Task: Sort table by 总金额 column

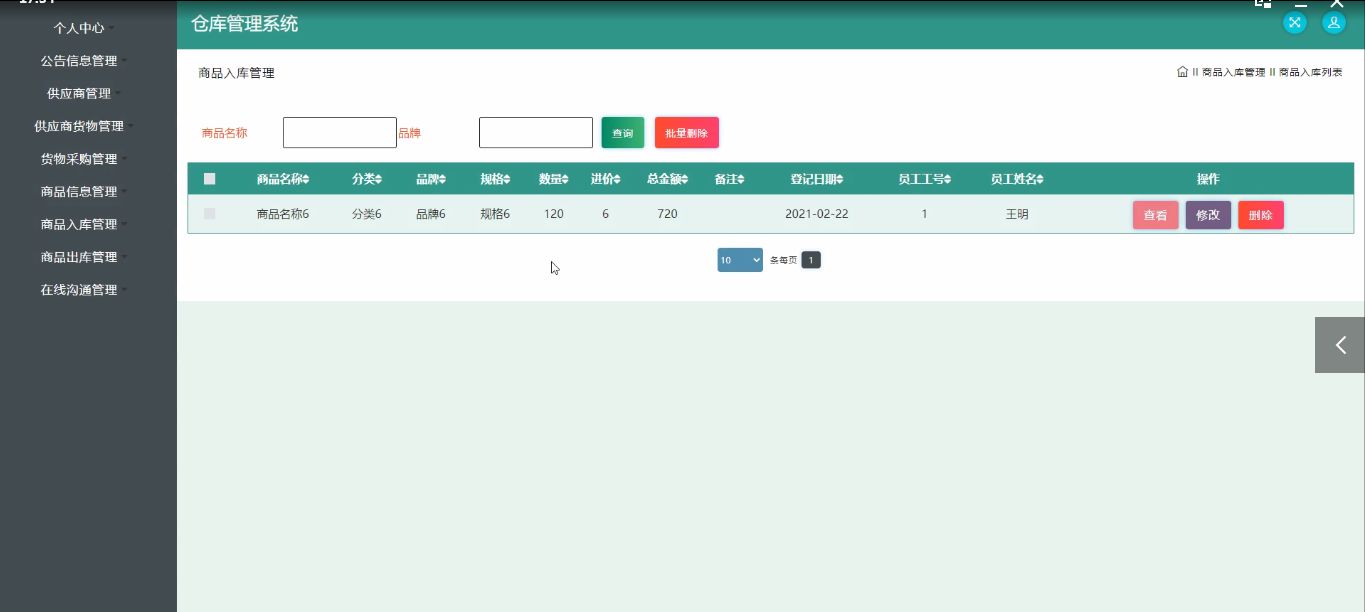Action: click(668, 179)
